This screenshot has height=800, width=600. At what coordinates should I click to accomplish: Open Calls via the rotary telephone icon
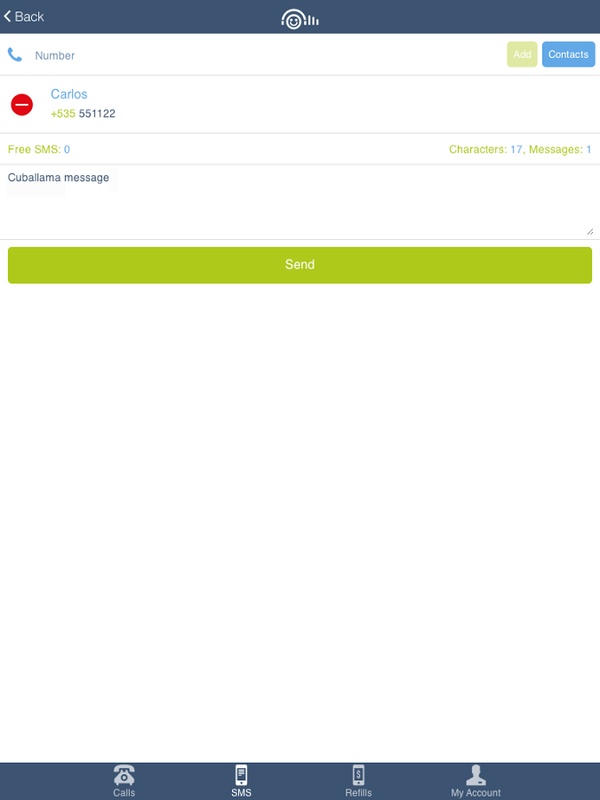click(124, 775)
